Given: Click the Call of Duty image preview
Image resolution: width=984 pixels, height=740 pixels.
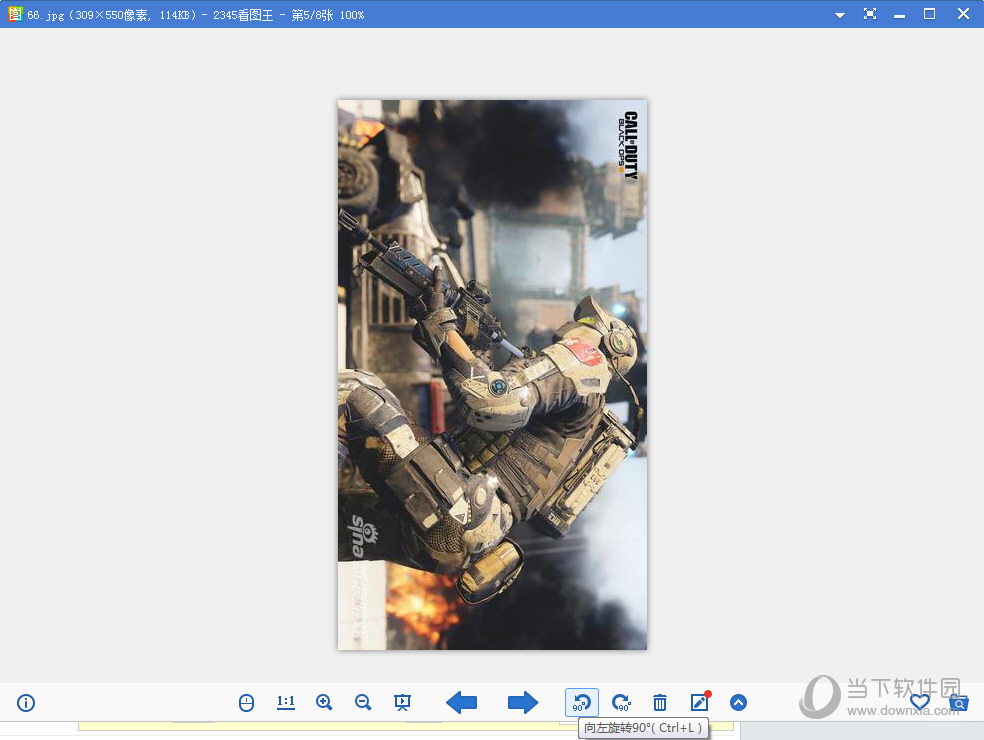Looking at the screenshot, I should click(x=492, y=374).
